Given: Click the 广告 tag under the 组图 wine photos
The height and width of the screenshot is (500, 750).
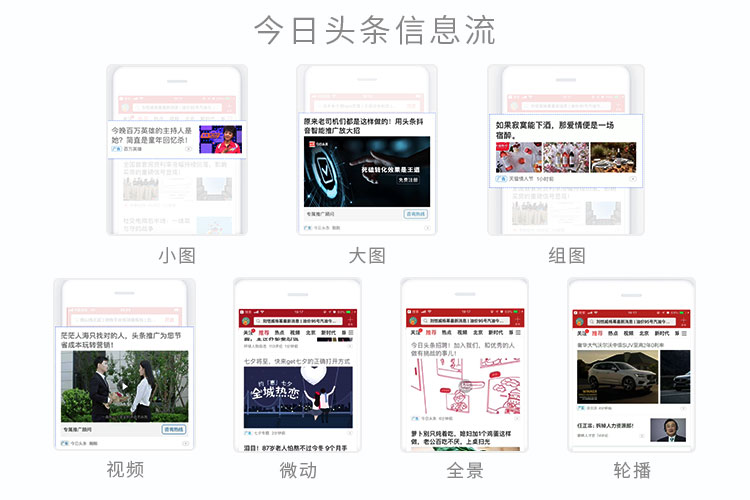Looking at the screenshot, I should [501, 178].
